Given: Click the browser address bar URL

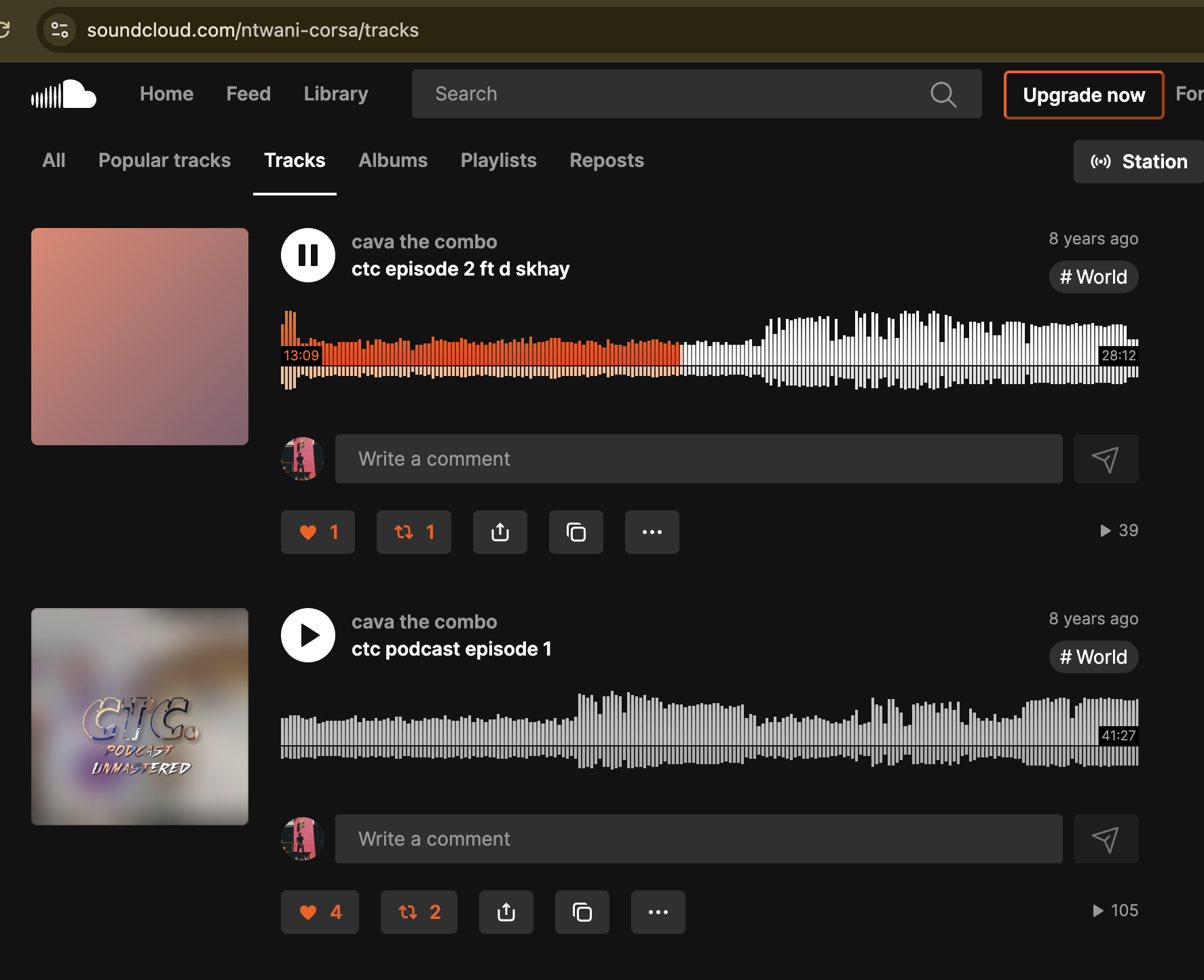Looking at the screenshot, I should point(252,30).
